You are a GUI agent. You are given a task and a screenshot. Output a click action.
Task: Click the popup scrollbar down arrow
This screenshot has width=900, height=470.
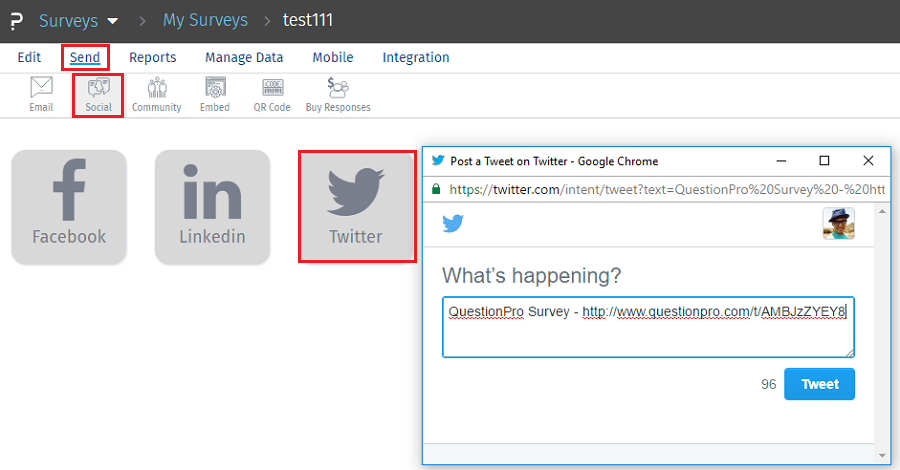(x=882, y=456)
